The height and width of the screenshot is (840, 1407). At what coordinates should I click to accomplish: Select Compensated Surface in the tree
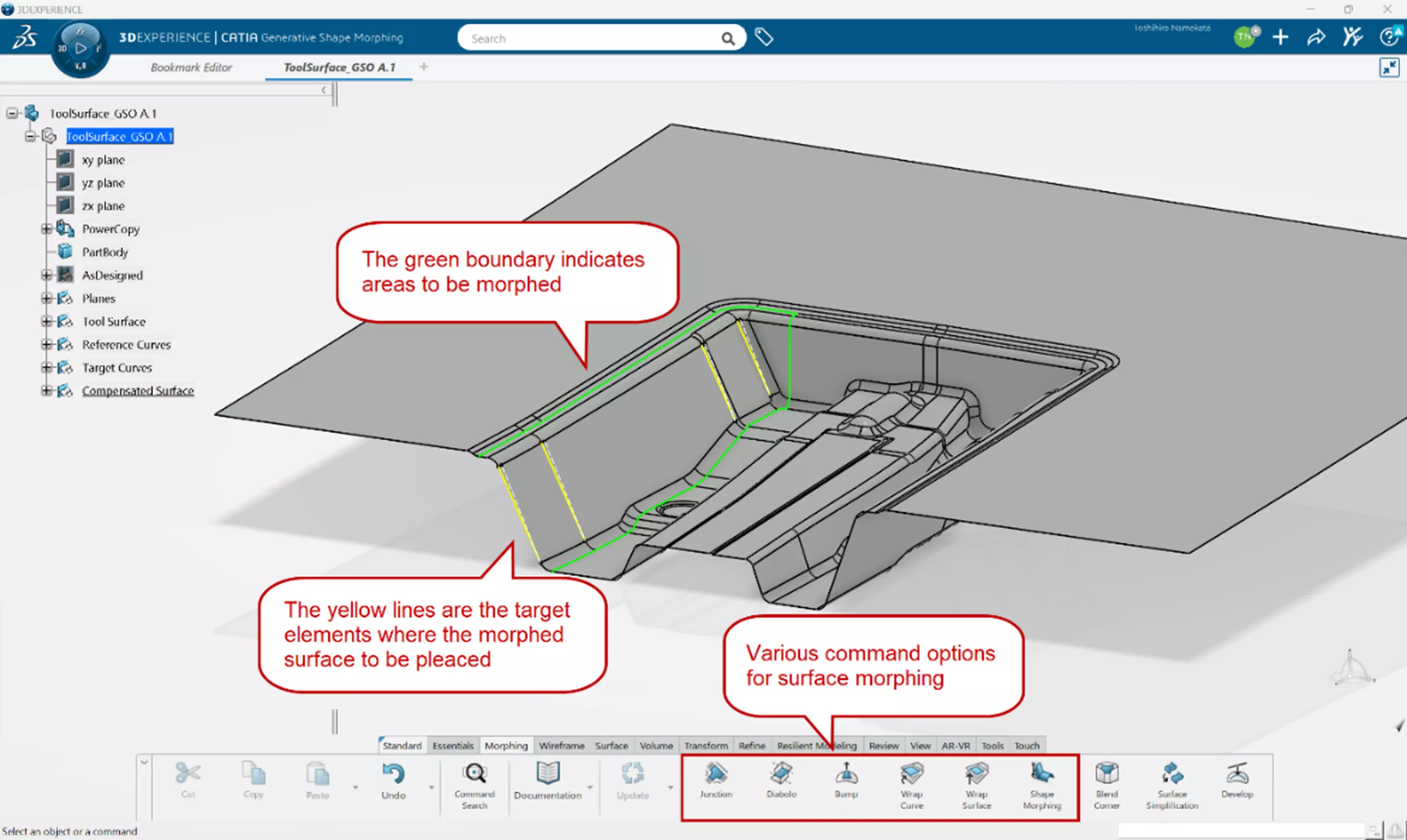[138, 390]
